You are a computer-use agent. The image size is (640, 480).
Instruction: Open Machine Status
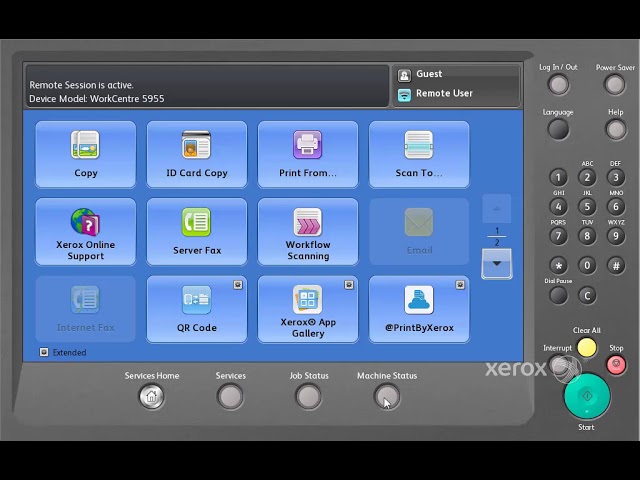387,396
